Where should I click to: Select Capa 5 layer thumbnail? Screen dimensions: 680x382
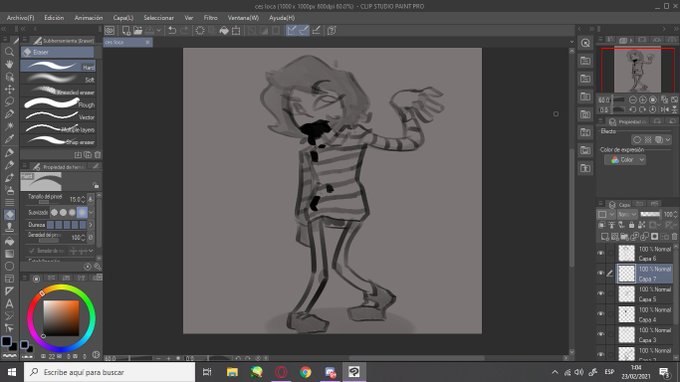(x=626, y=294)
